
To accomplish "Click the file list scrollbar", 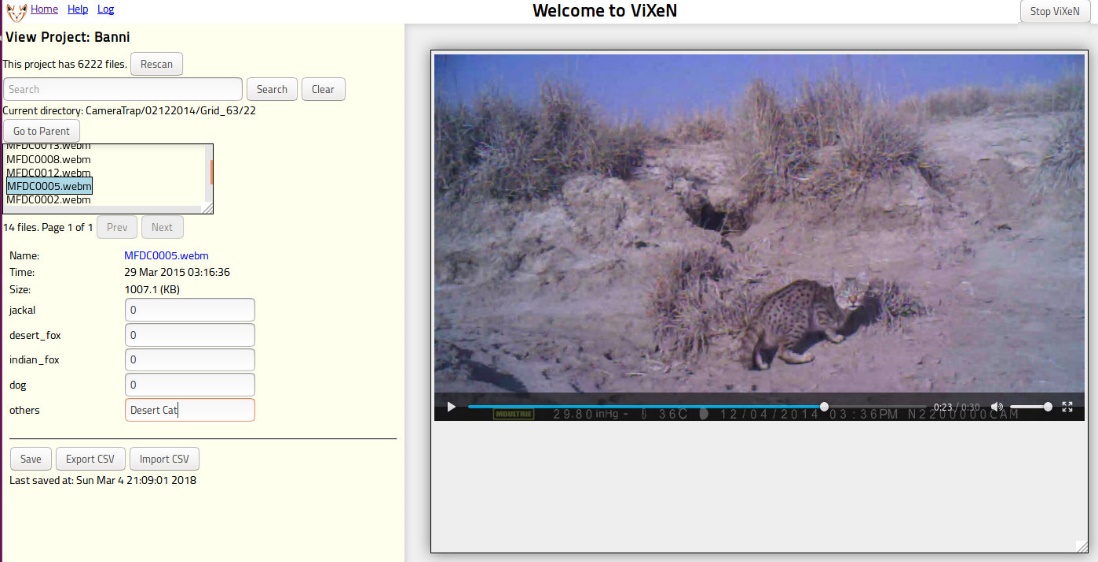I will pyautogui.click(x=211, y=173).
